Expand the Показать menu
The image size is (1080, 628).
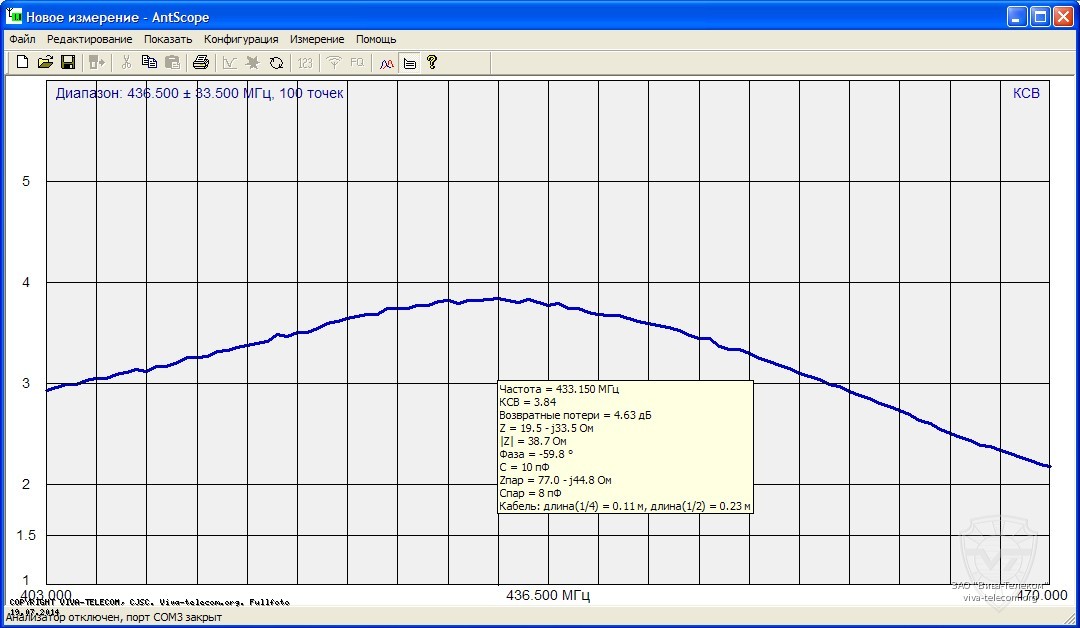(167, 39)
